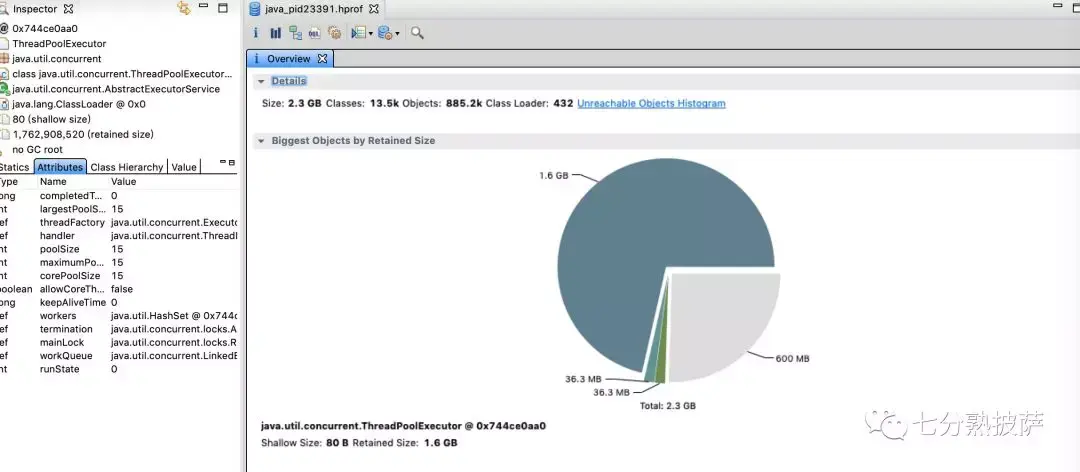Select the Attributes tab
Screen dimensions: 1080x472
coord(60,167)
